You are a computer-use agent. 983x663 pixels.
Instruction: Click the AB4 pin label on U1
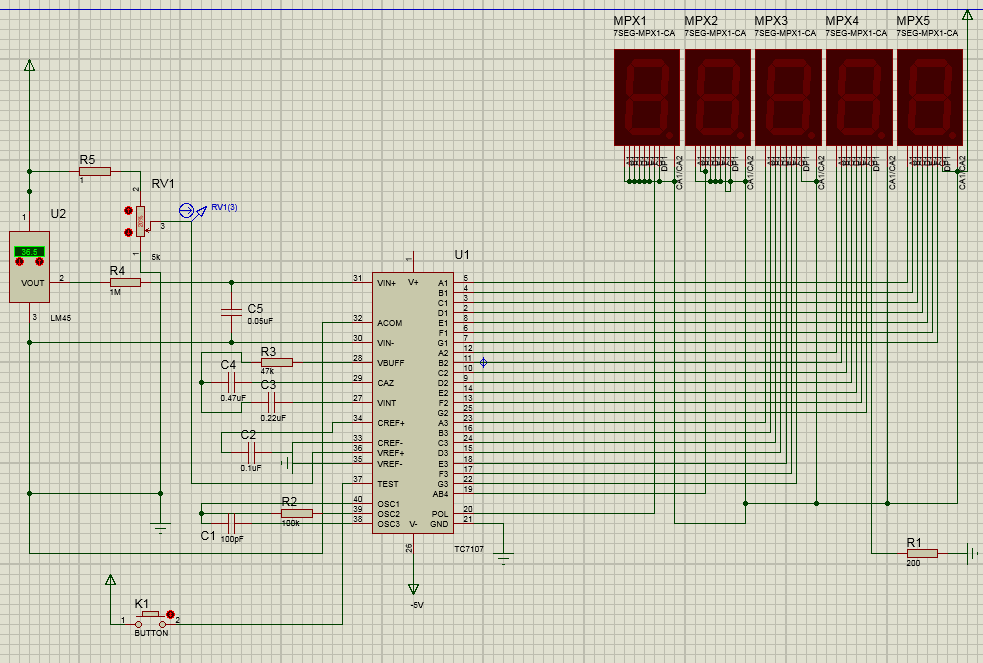440,494
